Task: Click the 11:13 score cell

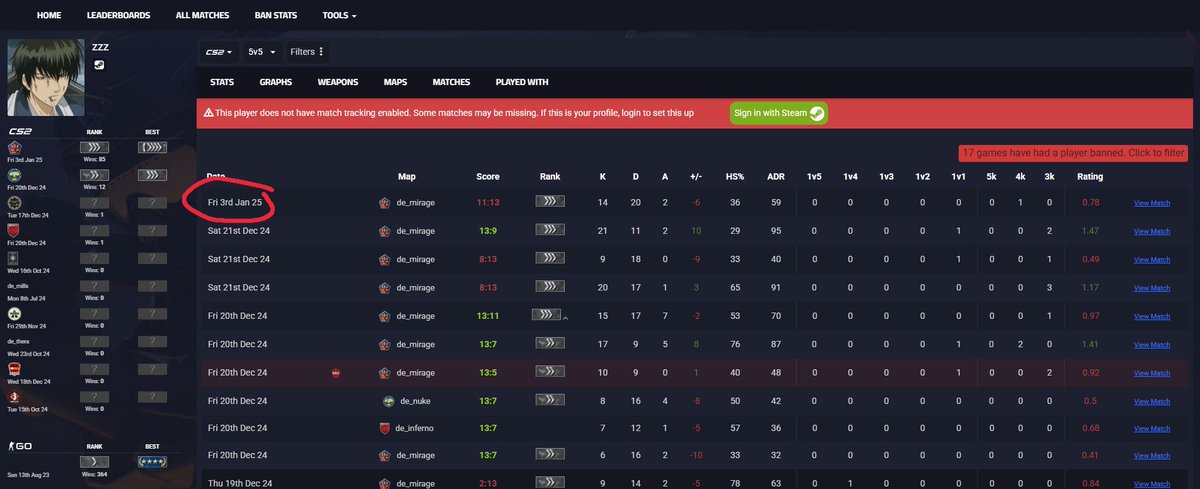Action: pos(488,203)
